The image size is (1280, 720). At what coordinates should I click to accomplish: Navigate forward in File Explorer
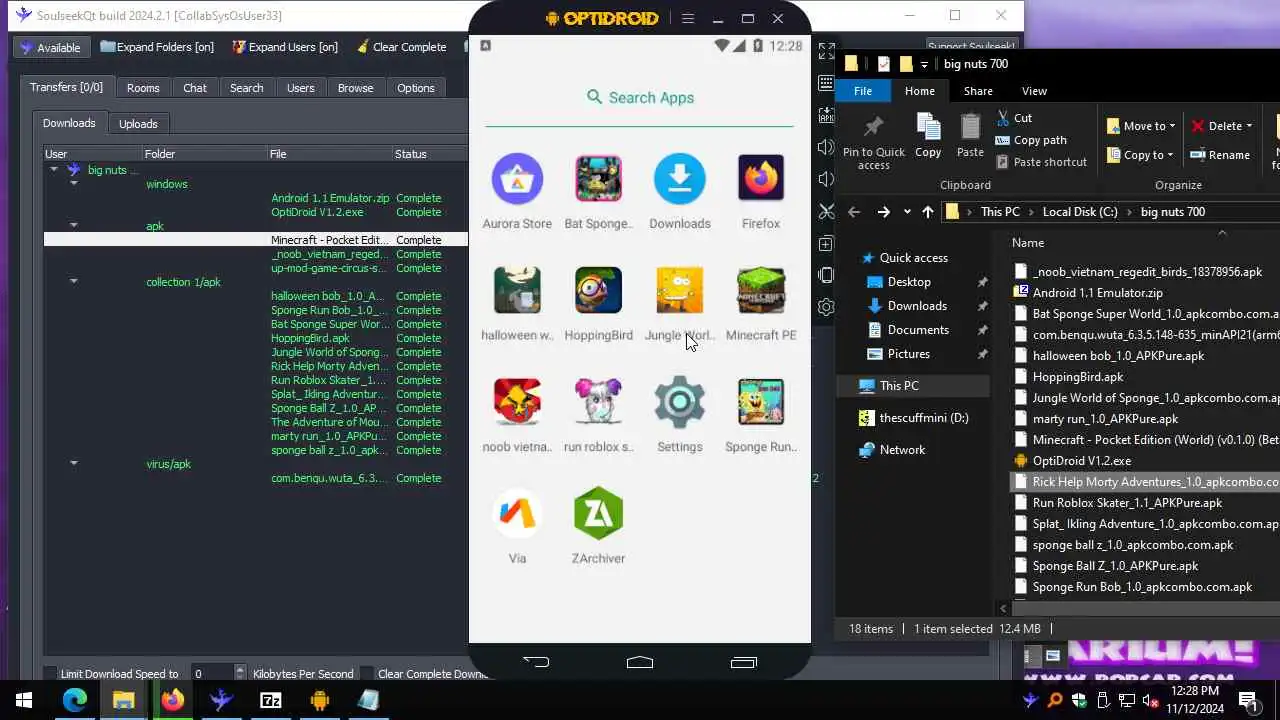(883, 212)
